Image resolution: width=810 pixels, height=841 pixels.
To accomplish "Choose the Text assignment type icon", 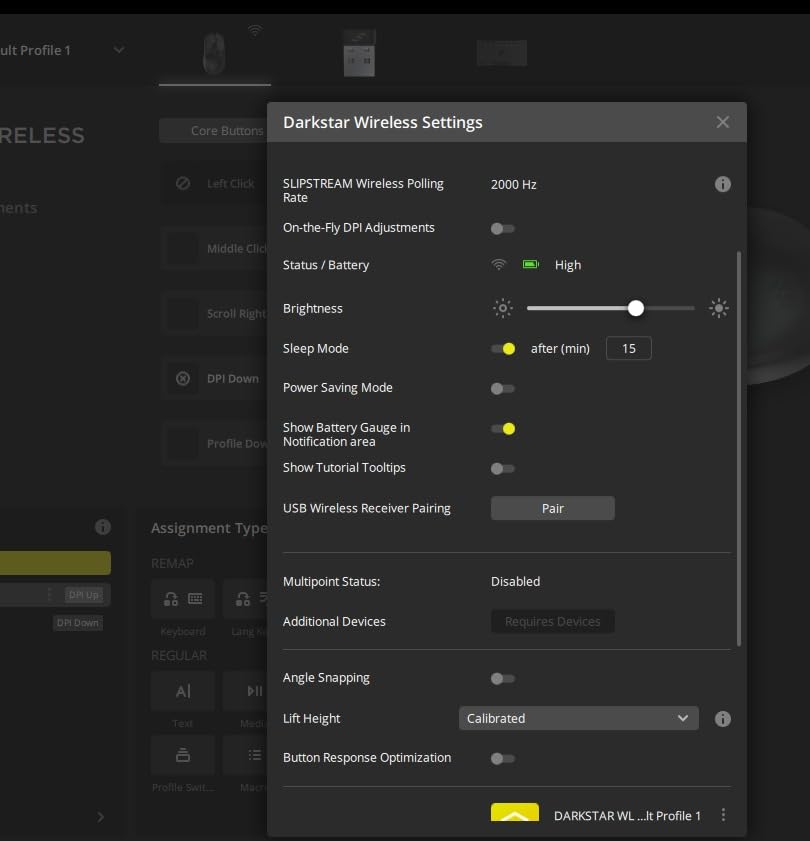I will pos(183,691).
